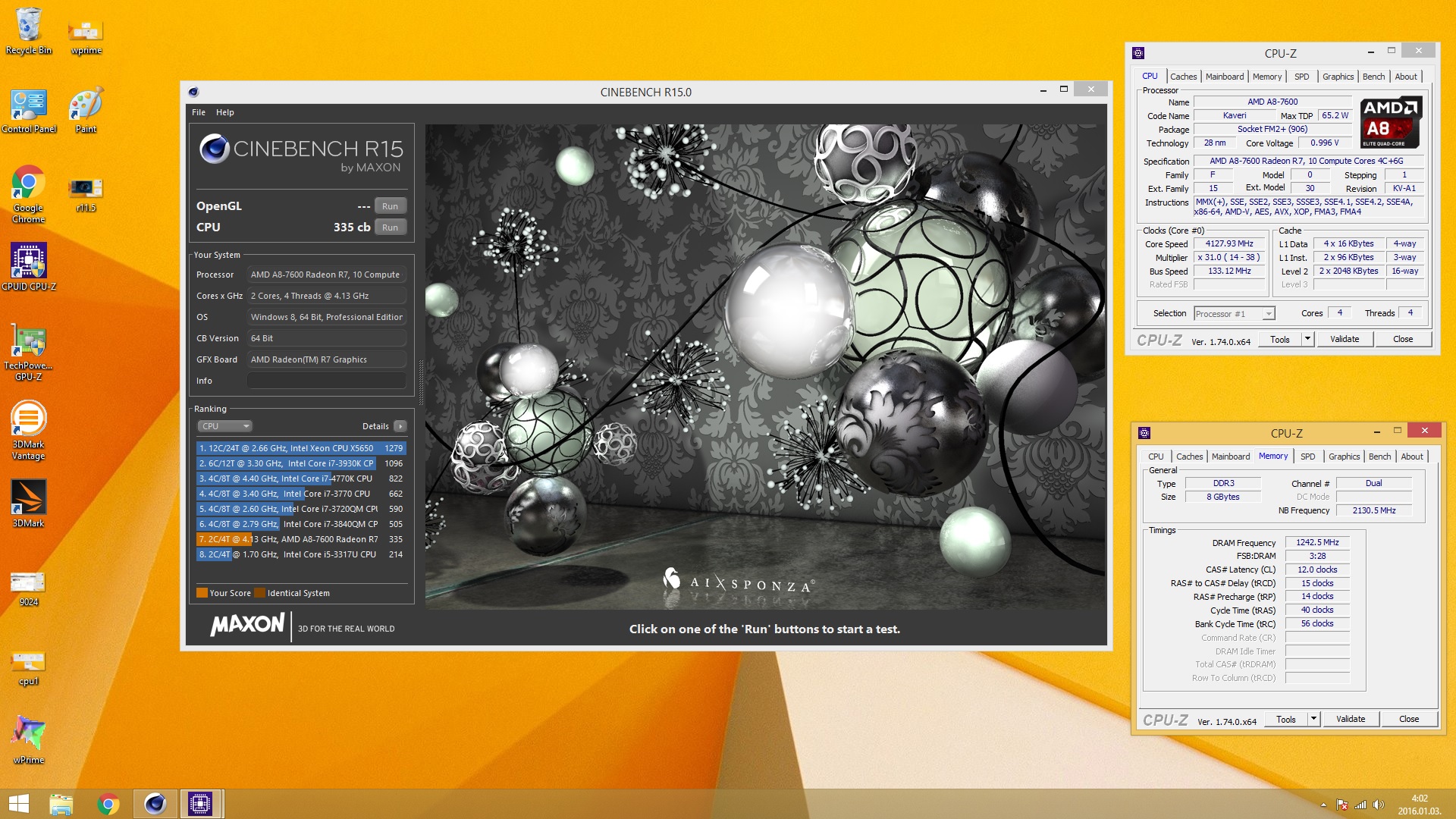The image size is (1456, 819).
Task: Click Tools button in upper CPU-Z window
Action: click(x=1280, y=340)
